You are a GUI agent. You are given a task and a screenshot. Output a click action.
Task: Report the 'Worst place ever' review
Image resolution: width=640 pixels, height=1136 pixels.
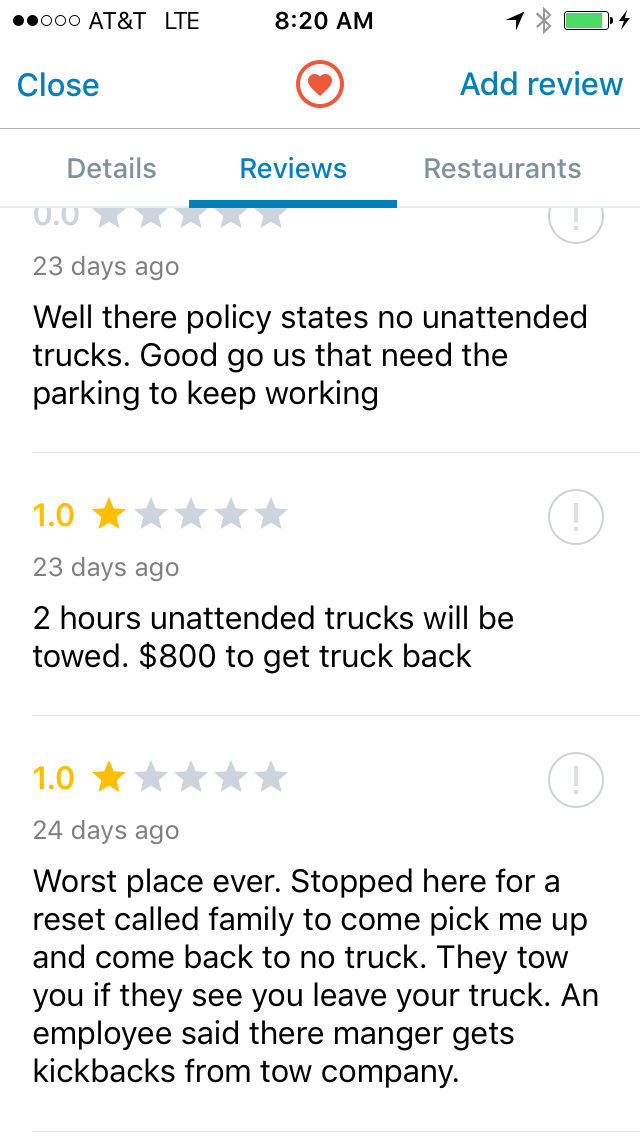click(576, 781)
